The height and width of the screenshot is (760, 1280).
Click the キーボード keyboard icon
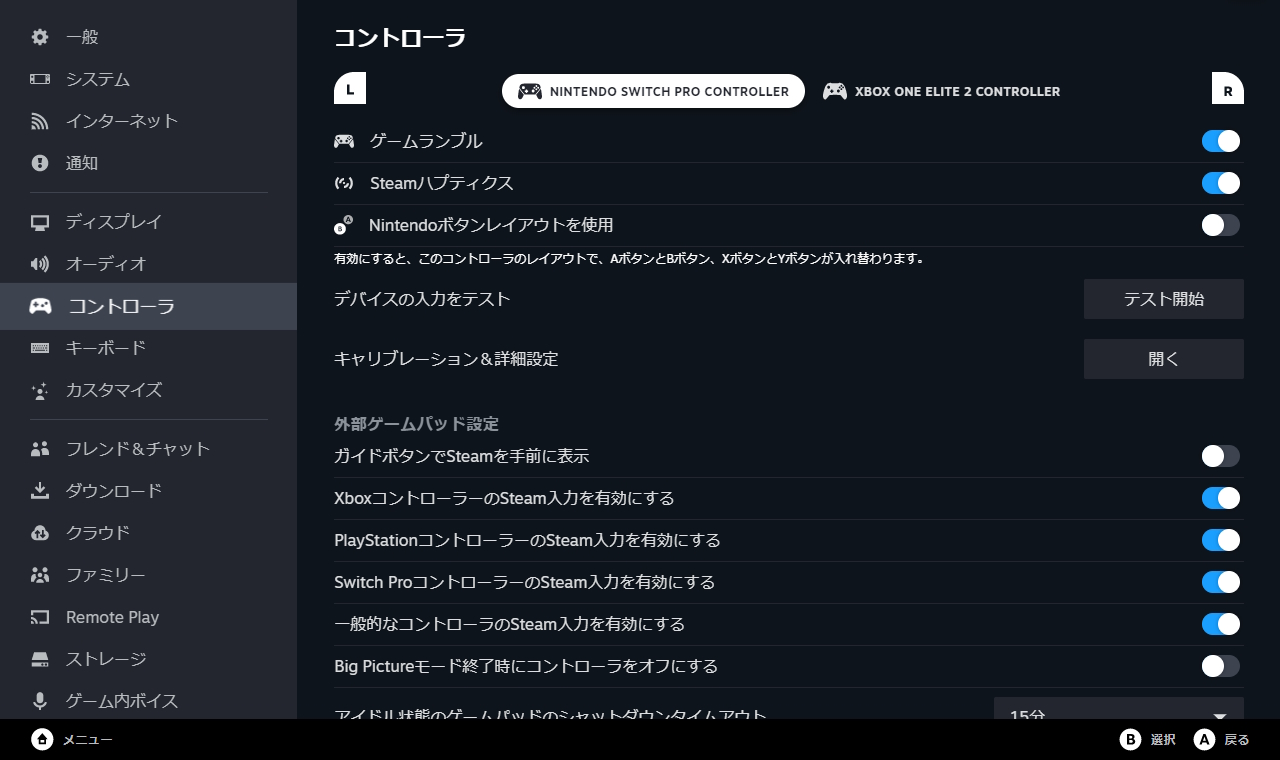[x=40, y=348]
